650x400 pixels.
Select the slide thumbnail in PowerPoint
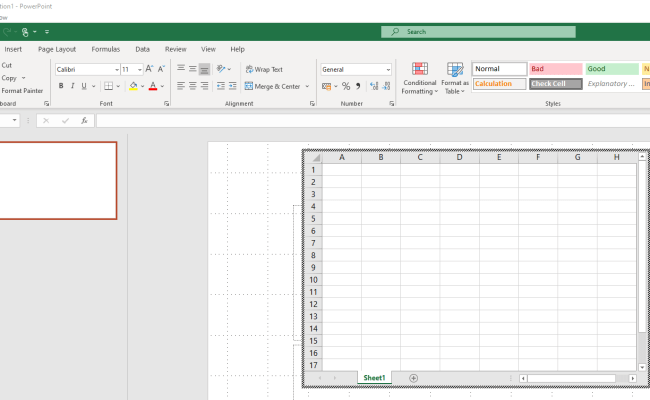coord(58,181)
